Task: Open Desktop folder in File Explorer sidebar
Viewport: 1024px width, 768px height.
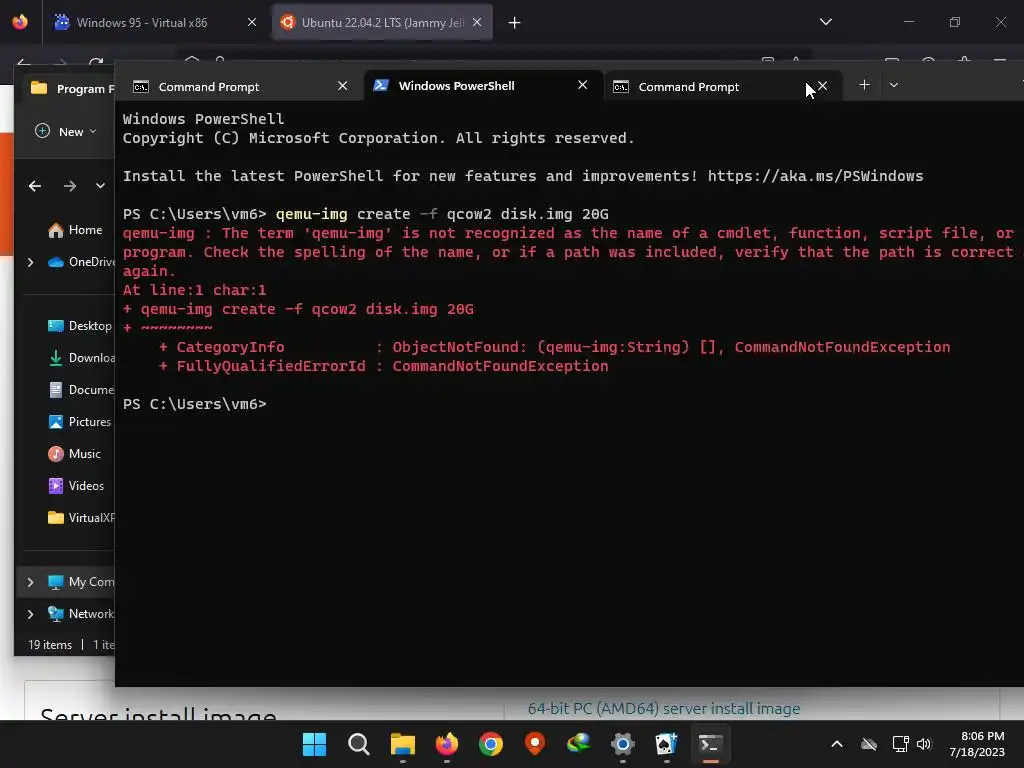Action: coord(80,326)
